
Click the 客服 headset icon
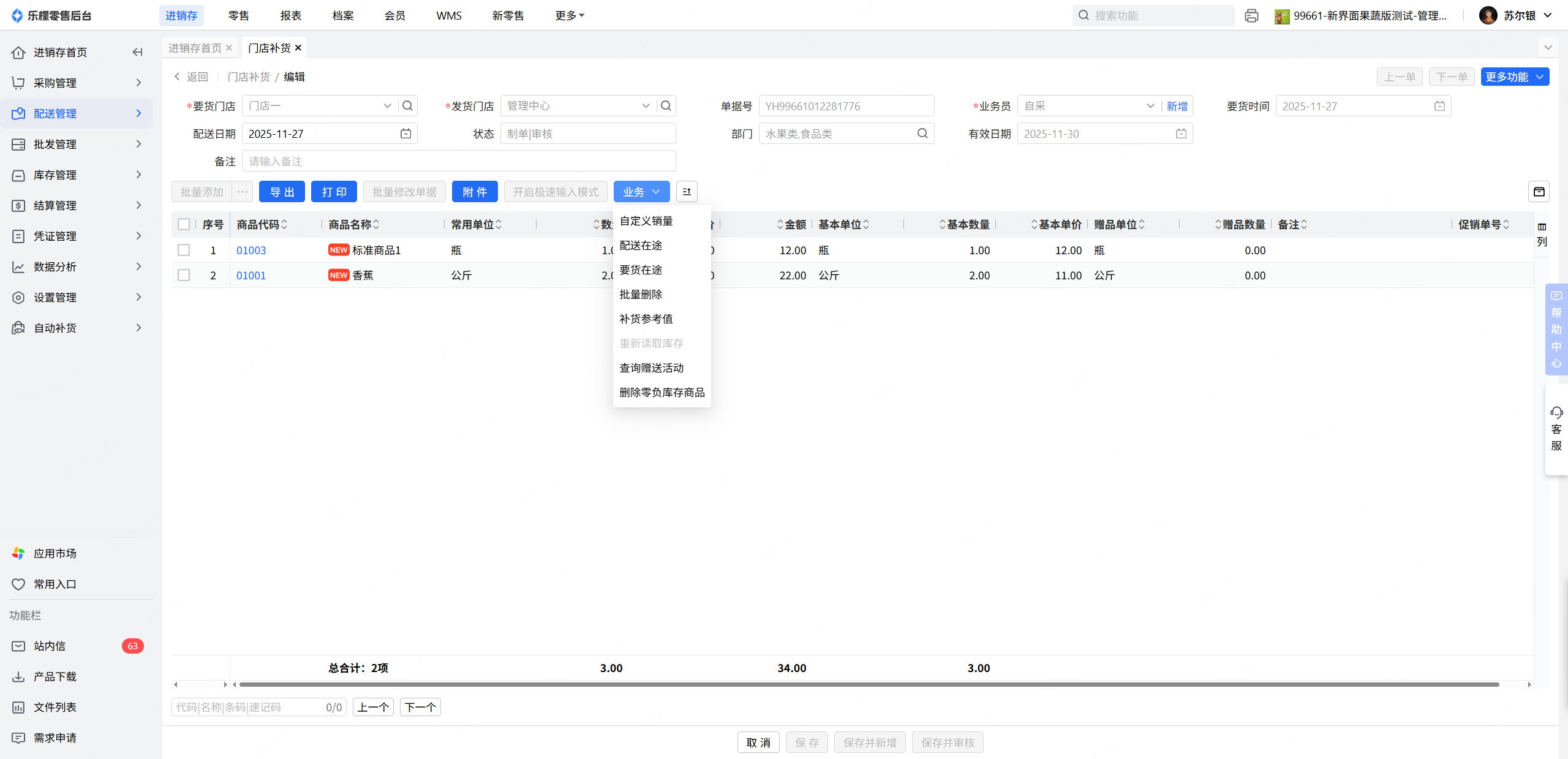coord(1556,412)
